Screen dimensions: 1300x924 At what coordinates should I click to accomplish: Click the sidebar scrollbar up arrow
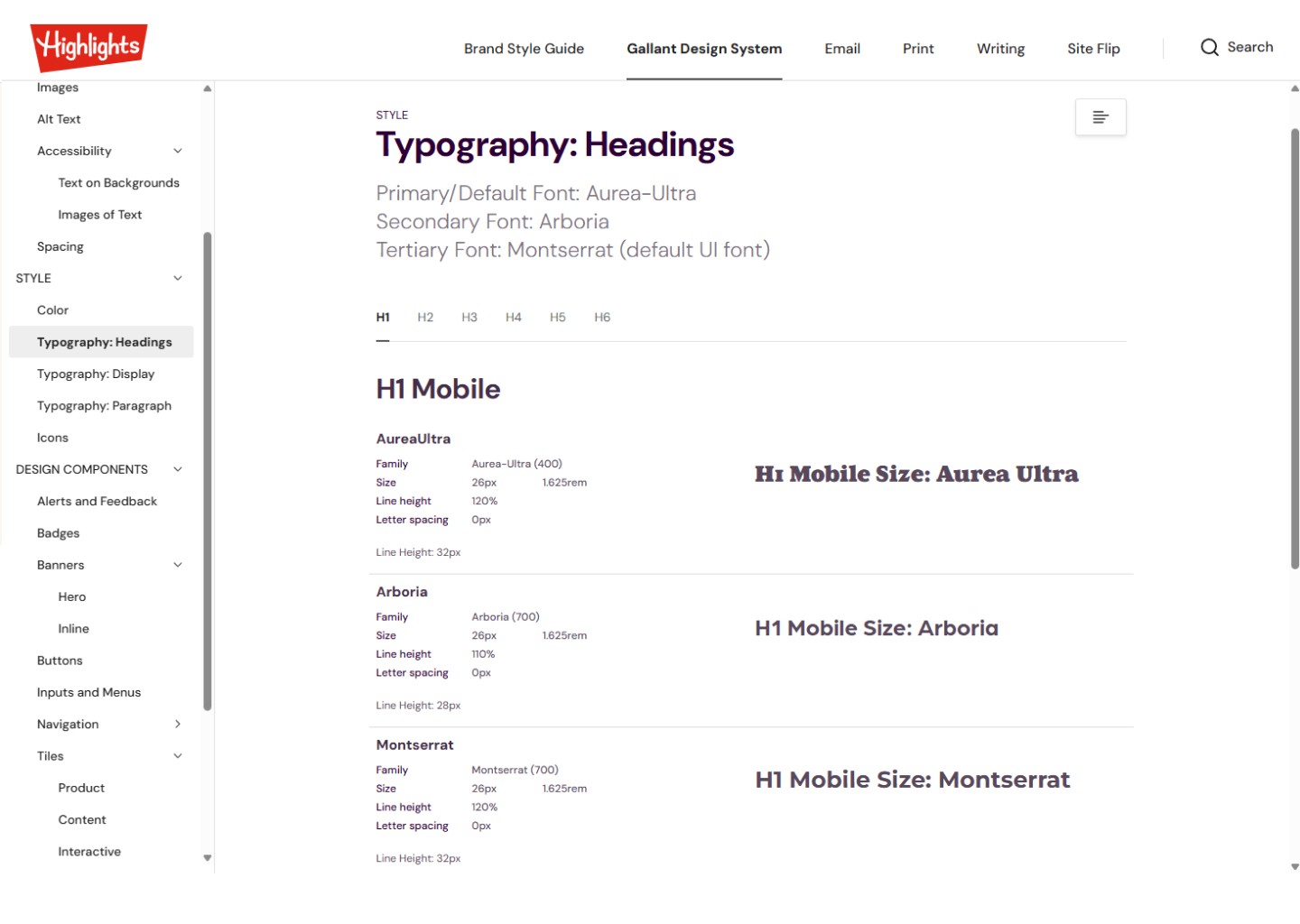point(207,88)
